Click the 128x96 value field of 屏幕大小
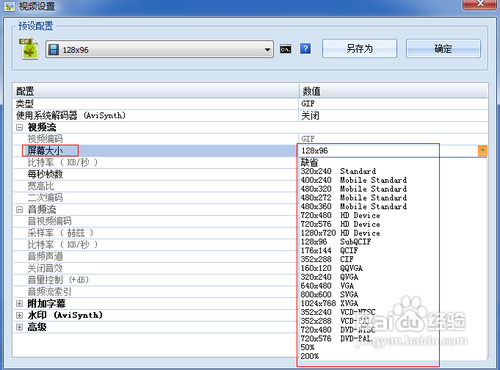 (x=388, y=151)
